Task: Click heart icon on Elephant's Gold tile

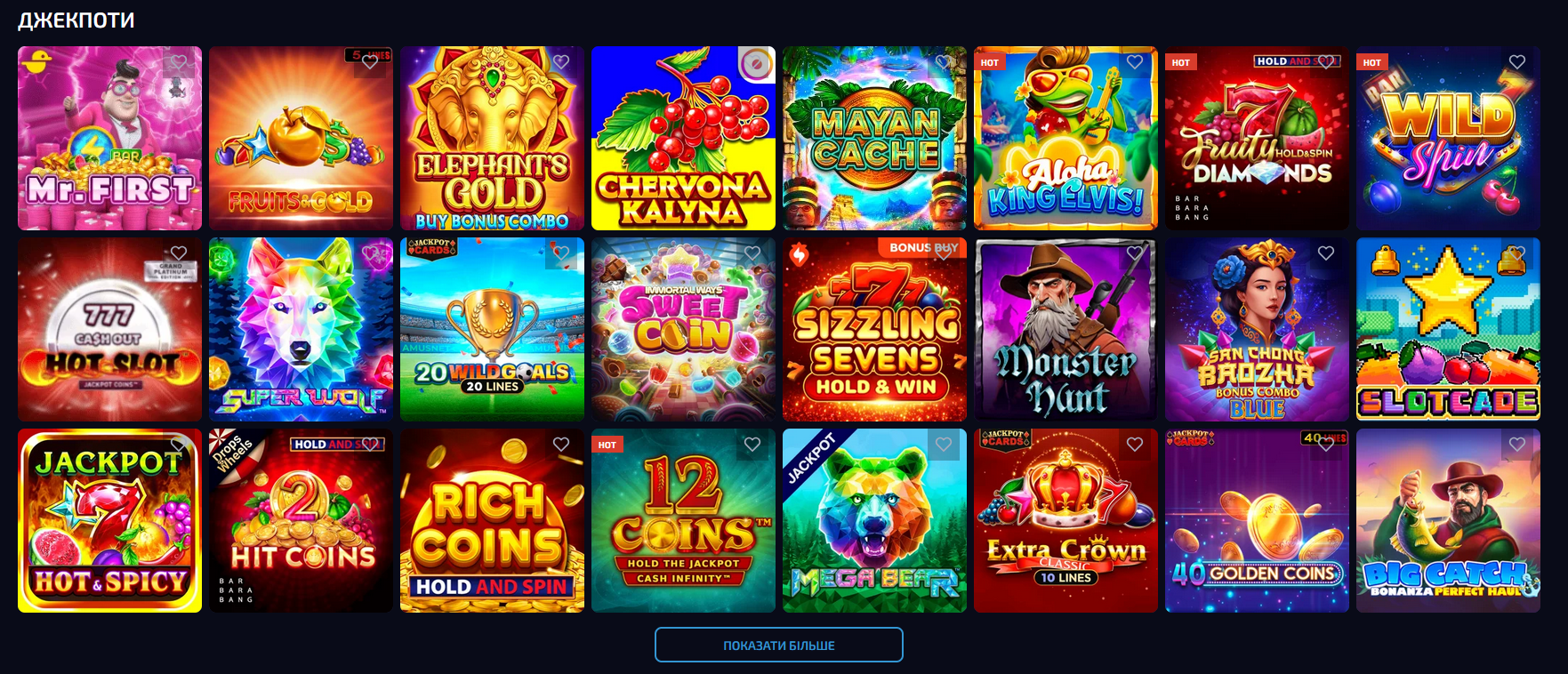Action: (561, 62)
